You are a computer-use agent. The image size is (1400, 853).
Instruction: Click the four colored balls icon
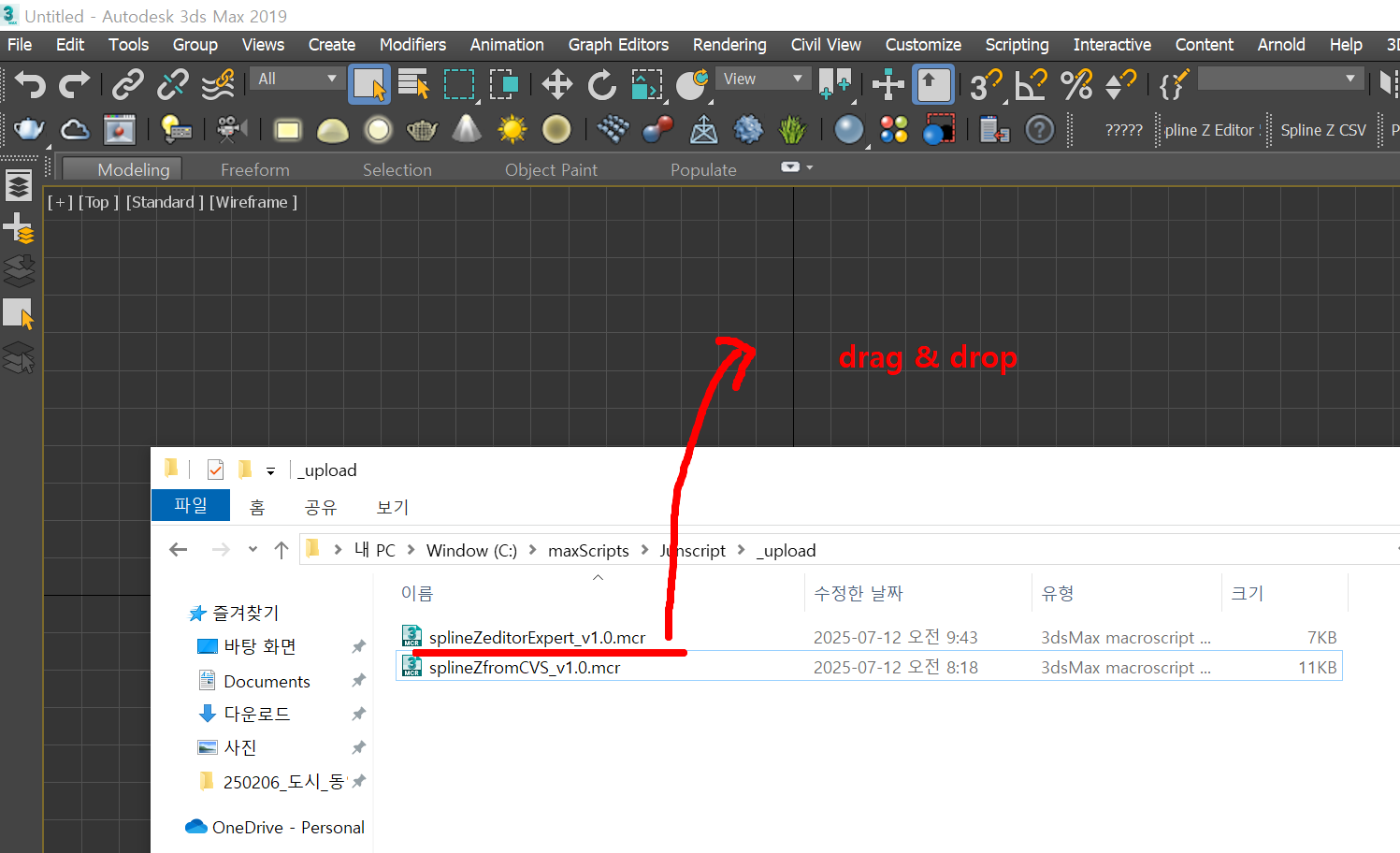(x=893, y=129)
